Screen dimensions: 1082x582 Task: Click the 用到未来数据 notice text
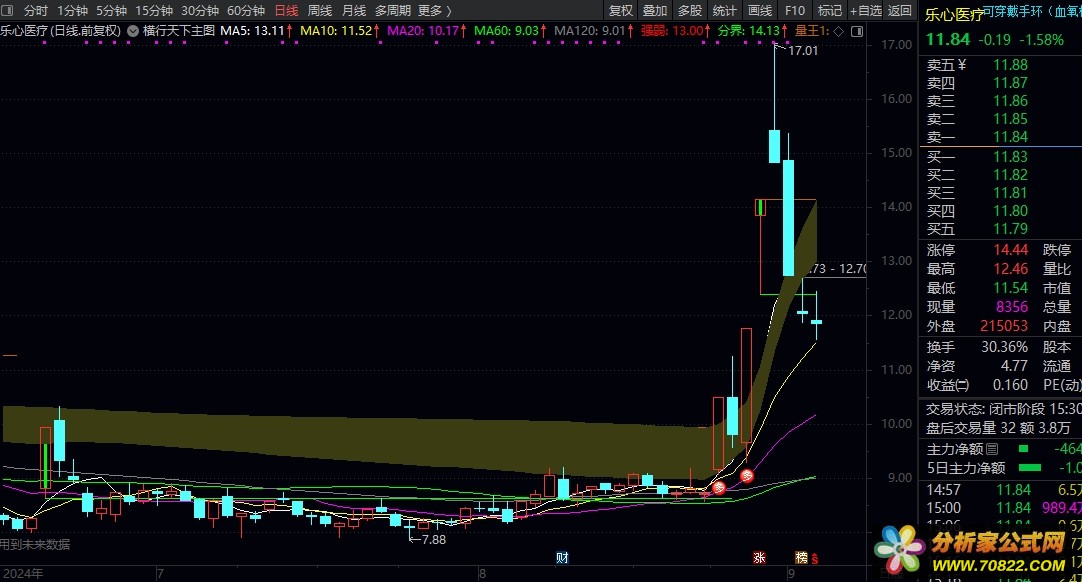(x=35, y=545)
